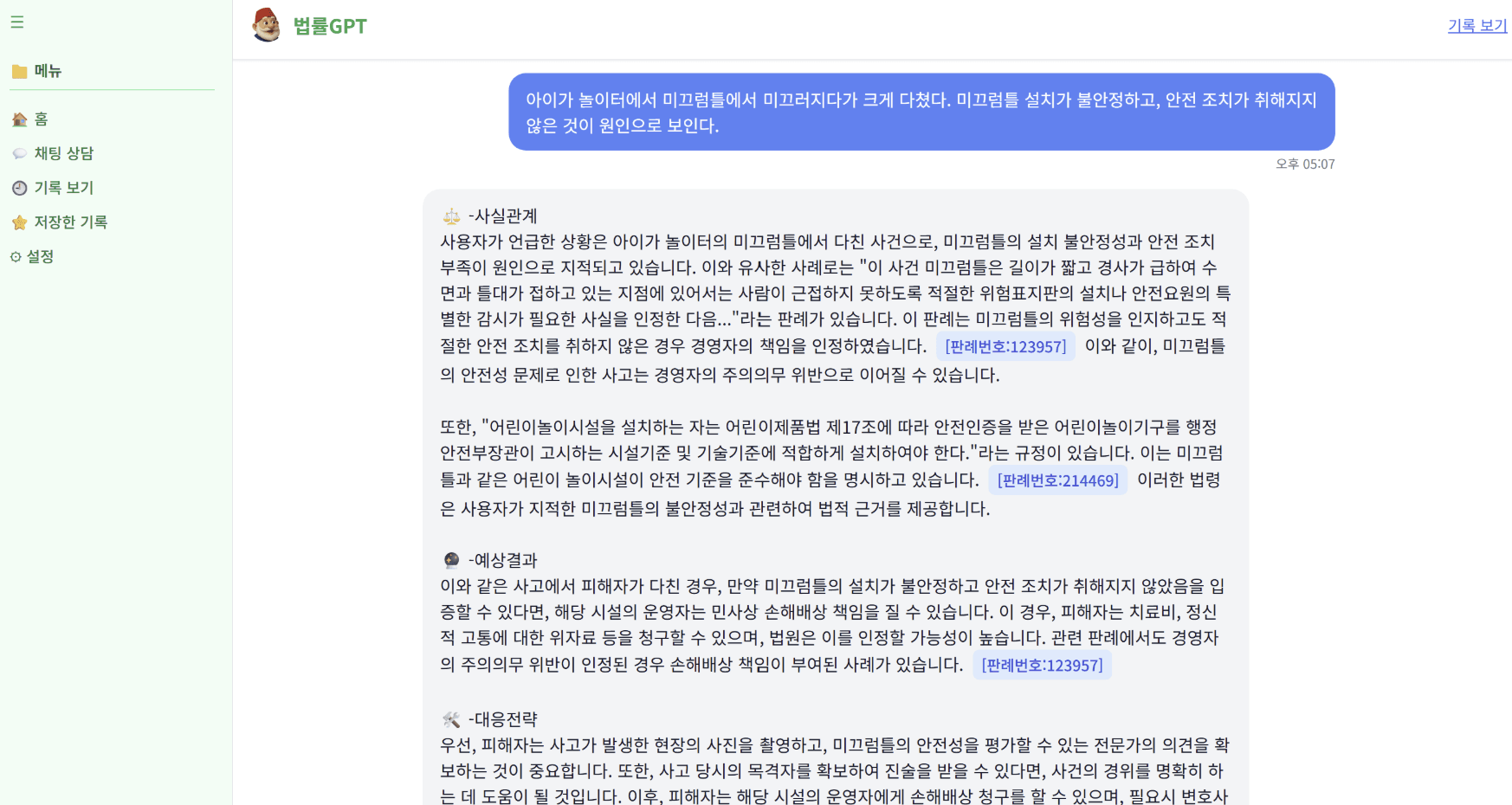Click the crystal ball icon beside 예상결과

click(x=451, y=560)
